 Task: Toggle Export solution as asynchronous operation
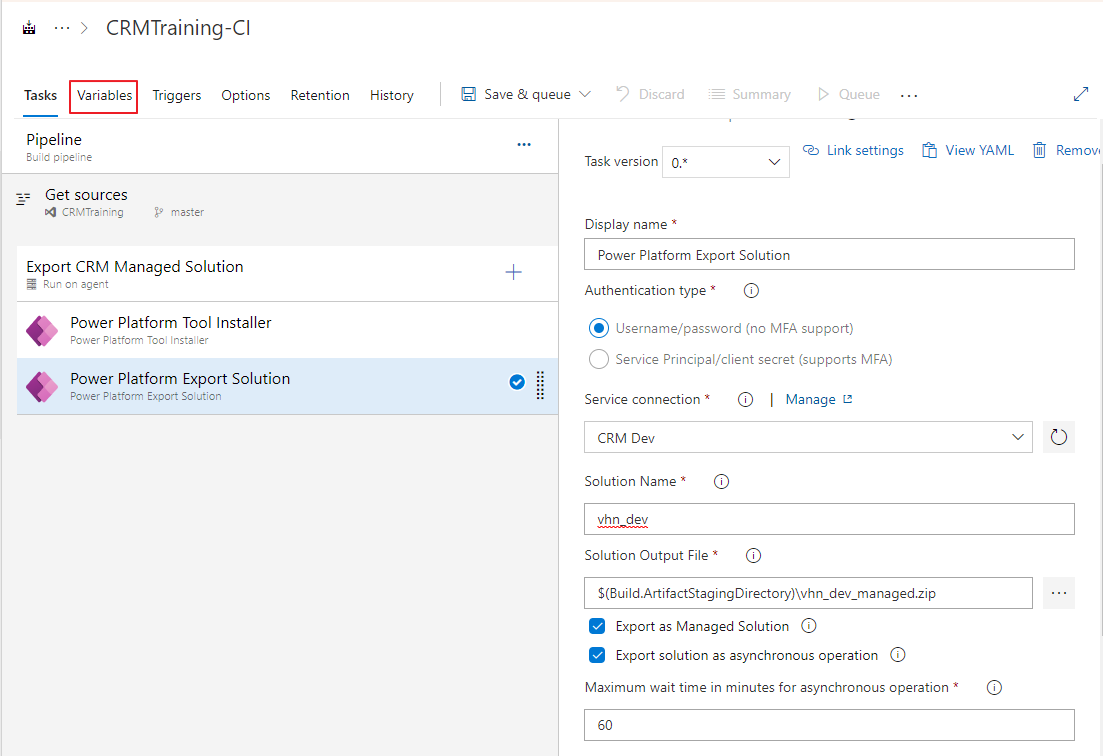pyautogui.click(x=597, y=656)
